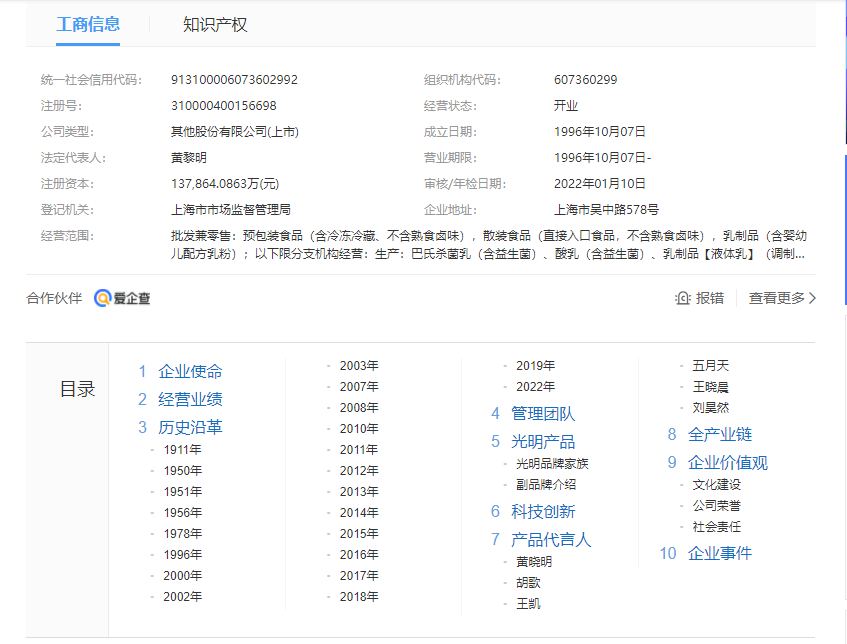Go to the 1911年 entry
This screenshot has height=644, width=847.
tap(183, 450)
